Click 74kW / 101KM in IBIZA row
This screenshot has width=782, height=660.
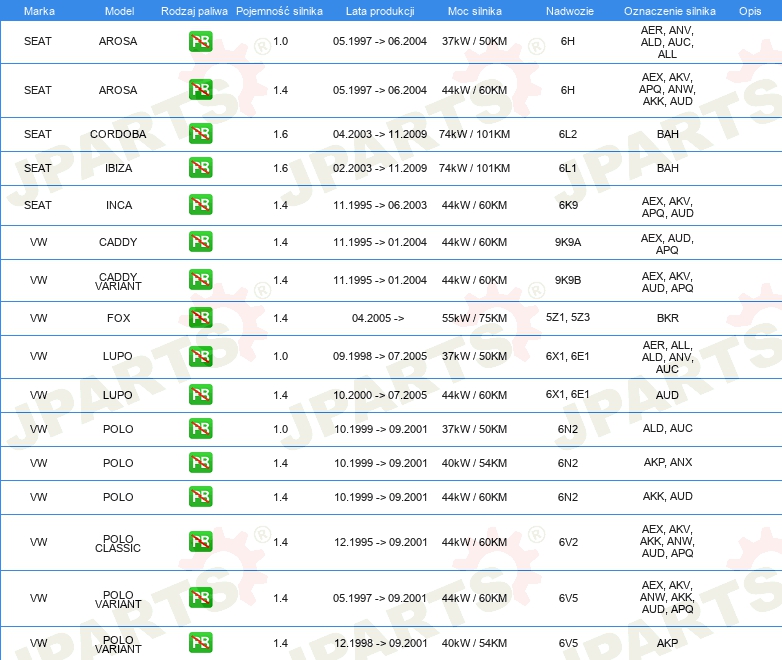474,168
